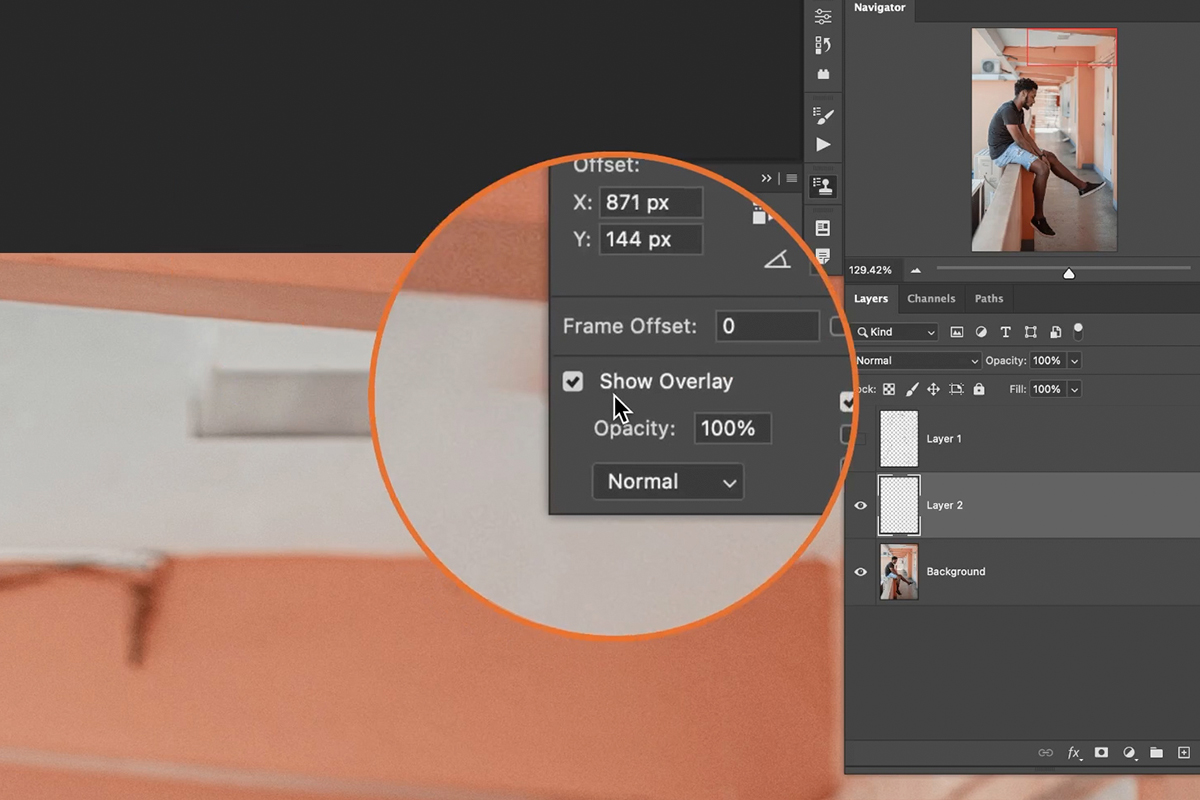Lock image pixels brush icon
1200x800 pixels.
coord(911,389)
